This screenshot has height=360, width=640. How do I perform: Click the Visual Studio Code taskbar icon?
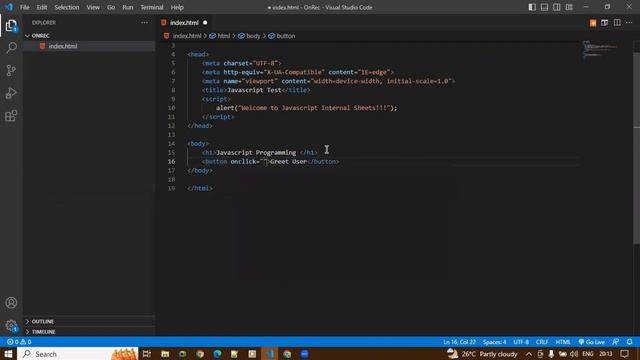coord(270,354)
